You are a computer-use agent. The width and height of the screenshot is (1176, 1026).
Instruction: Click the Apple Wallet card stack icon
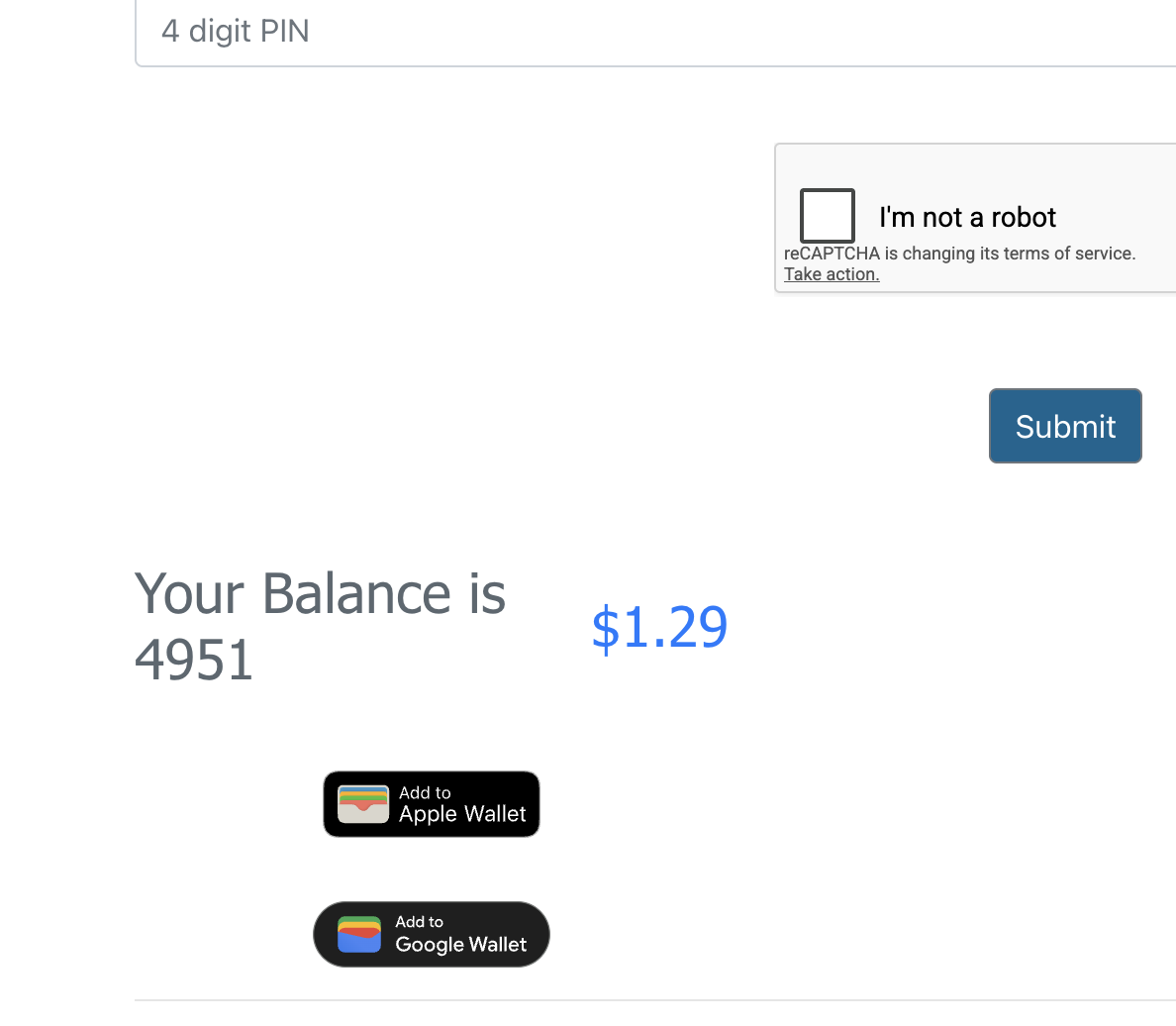tap(363, 804)
